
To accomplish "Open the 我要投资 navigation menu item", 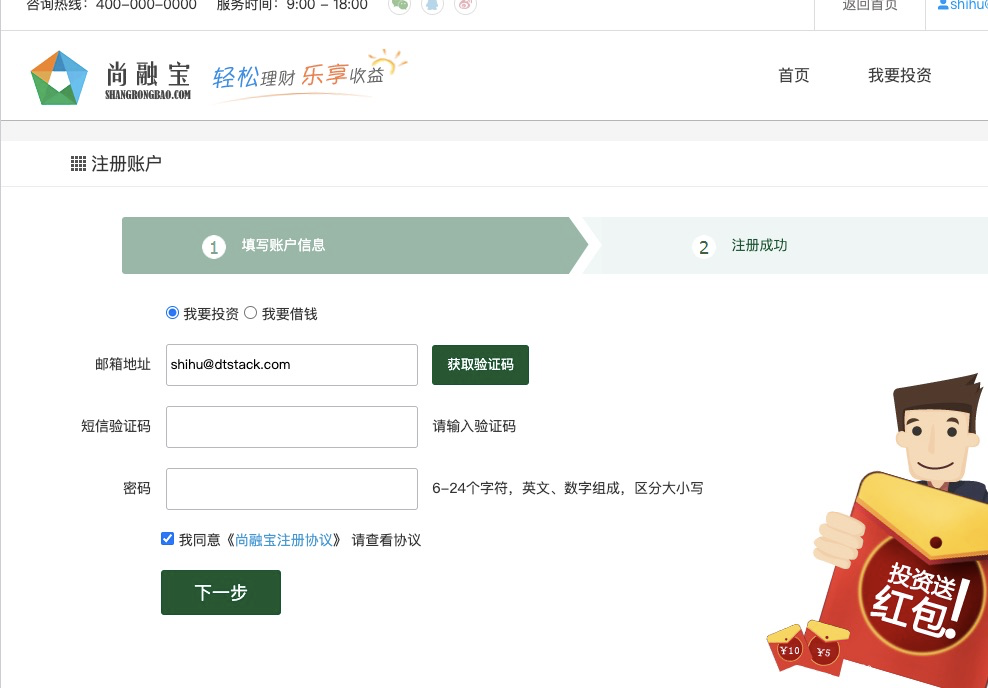I will [900, 76].
